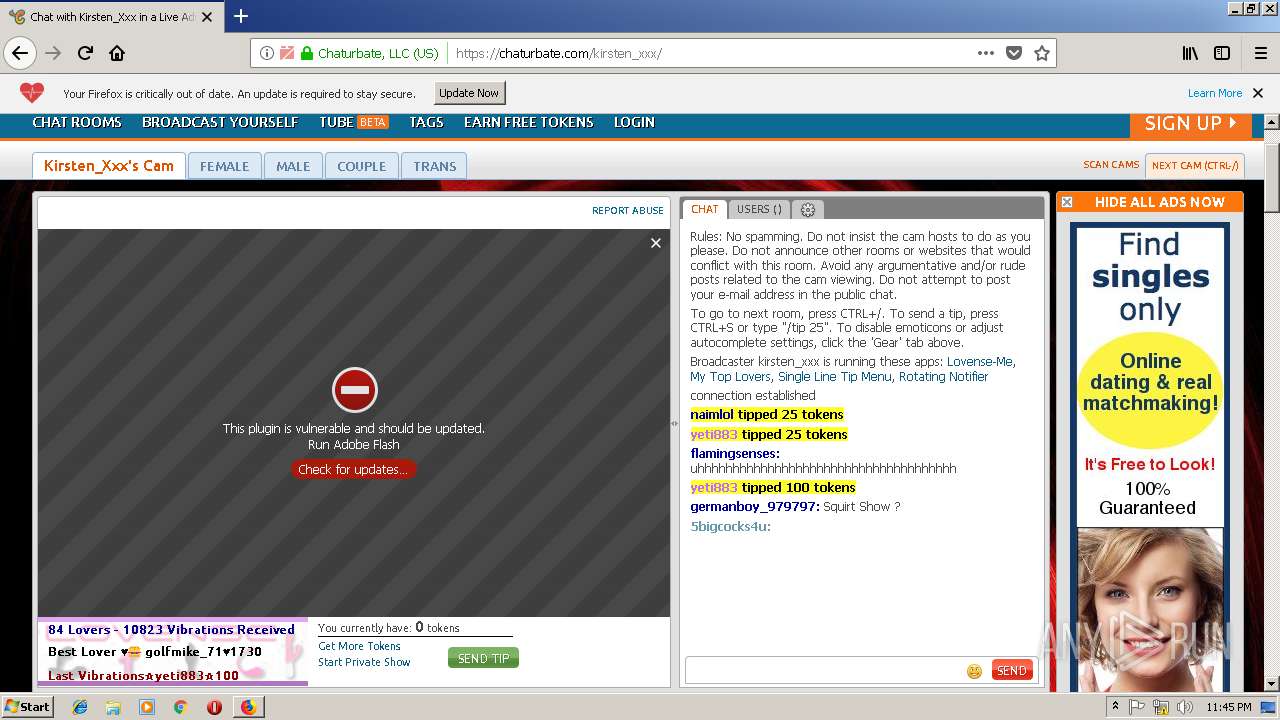The image size is (1280, 720).
Task: Open LOGIN menu item
Action: coord(634,122)
